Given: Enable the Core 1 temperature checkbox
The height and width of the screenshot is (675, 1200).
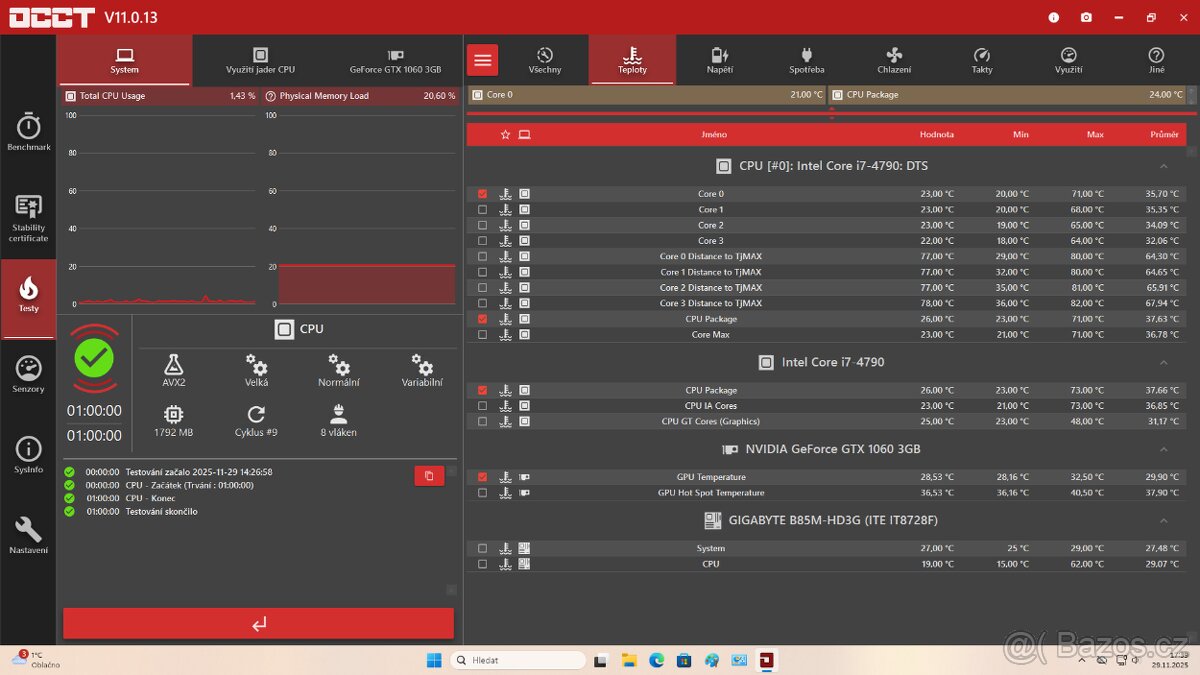Looking at the screenshot, I should coord(482,209).
